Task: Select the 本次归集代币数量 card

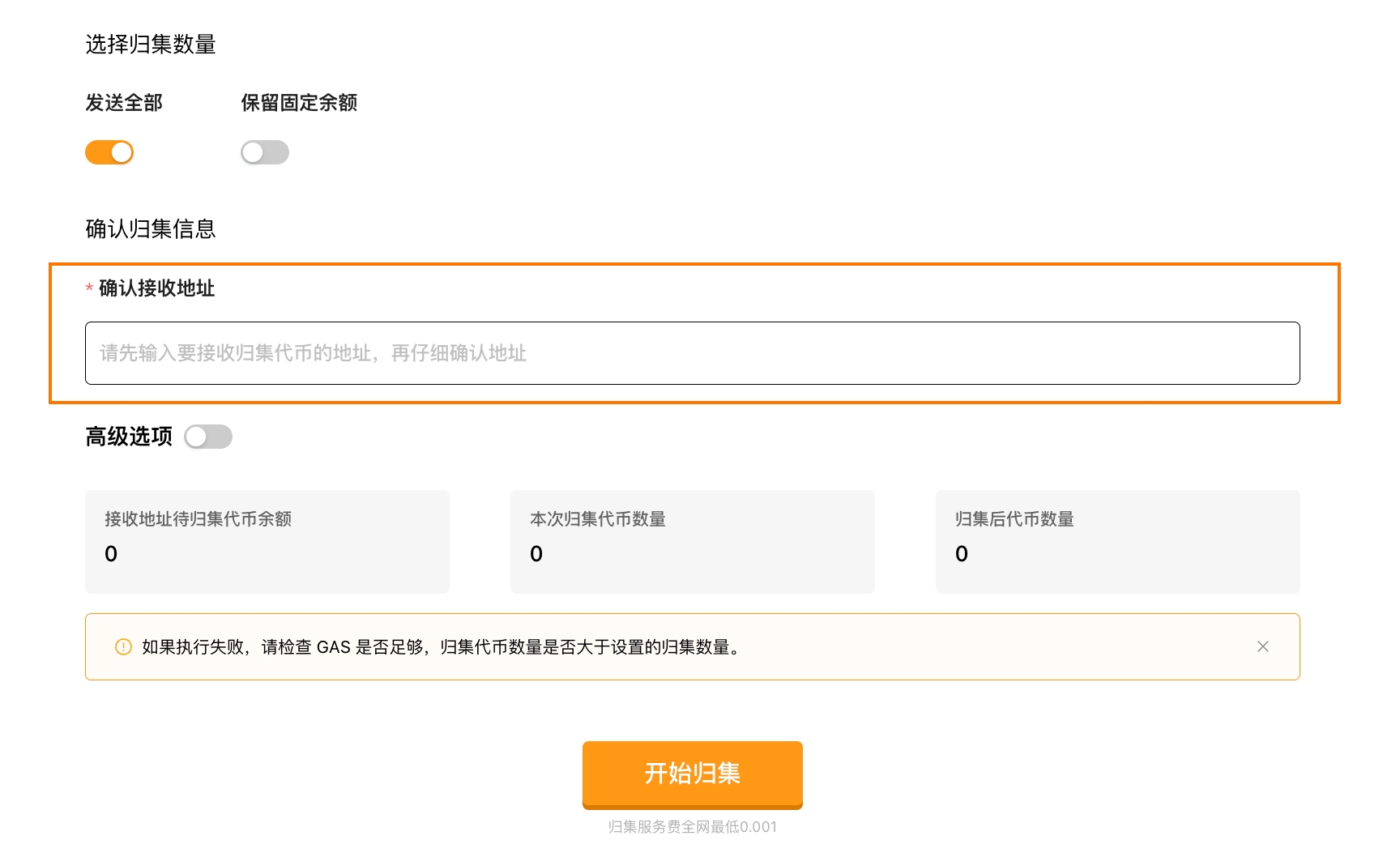Action: click(x=692, y=541)
